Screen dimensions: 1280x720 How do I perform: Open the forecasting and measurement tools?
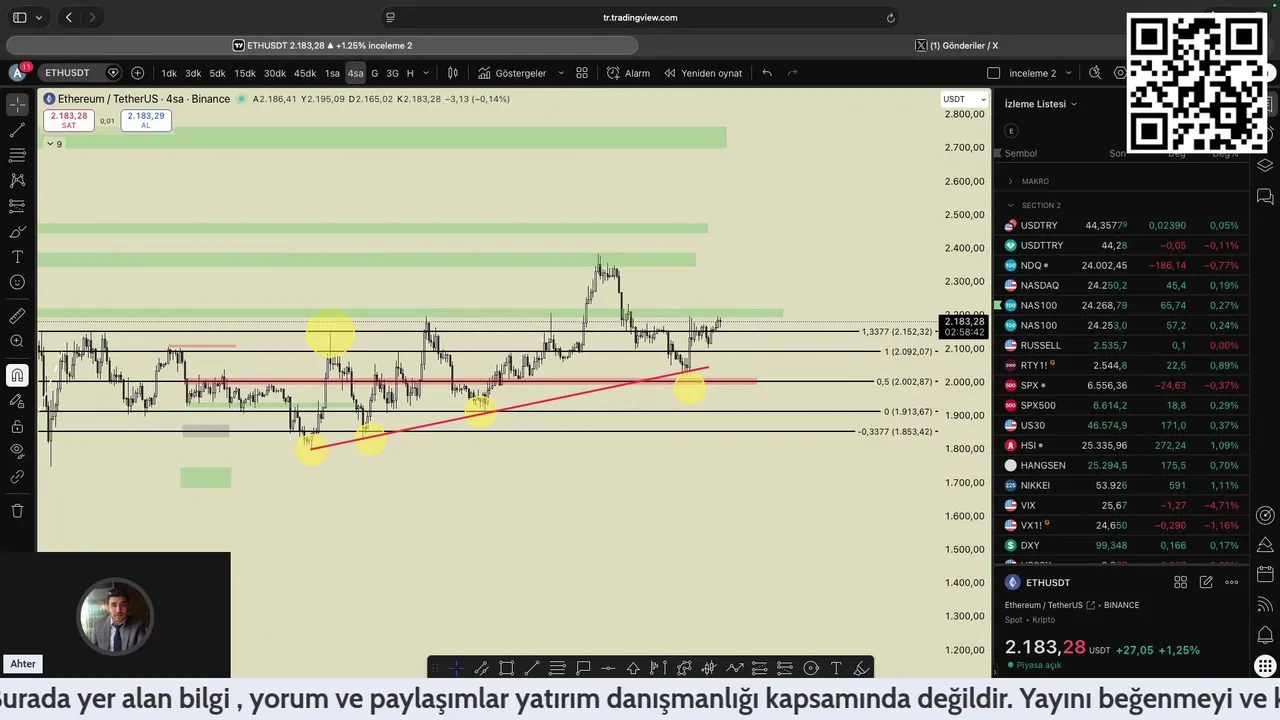17,206
